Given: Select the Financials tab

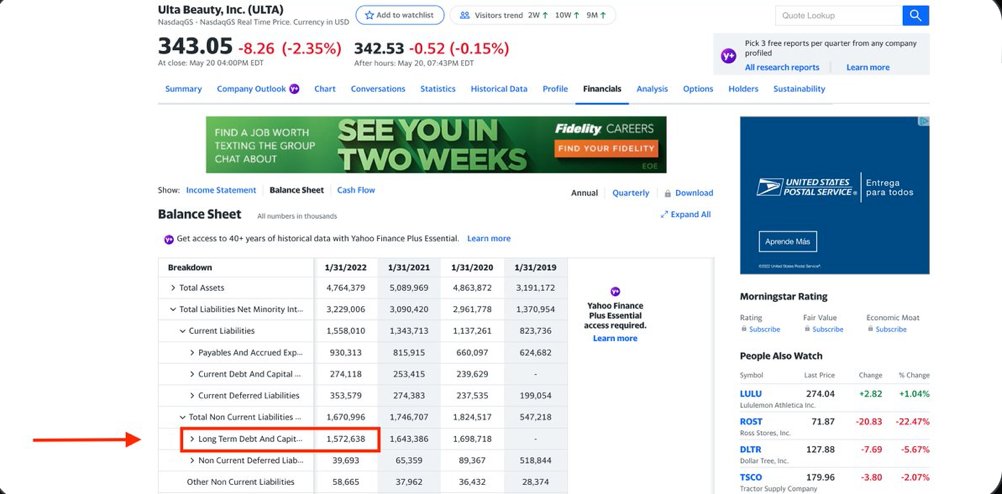Looking at the screenshot, I should pos(602,89).
